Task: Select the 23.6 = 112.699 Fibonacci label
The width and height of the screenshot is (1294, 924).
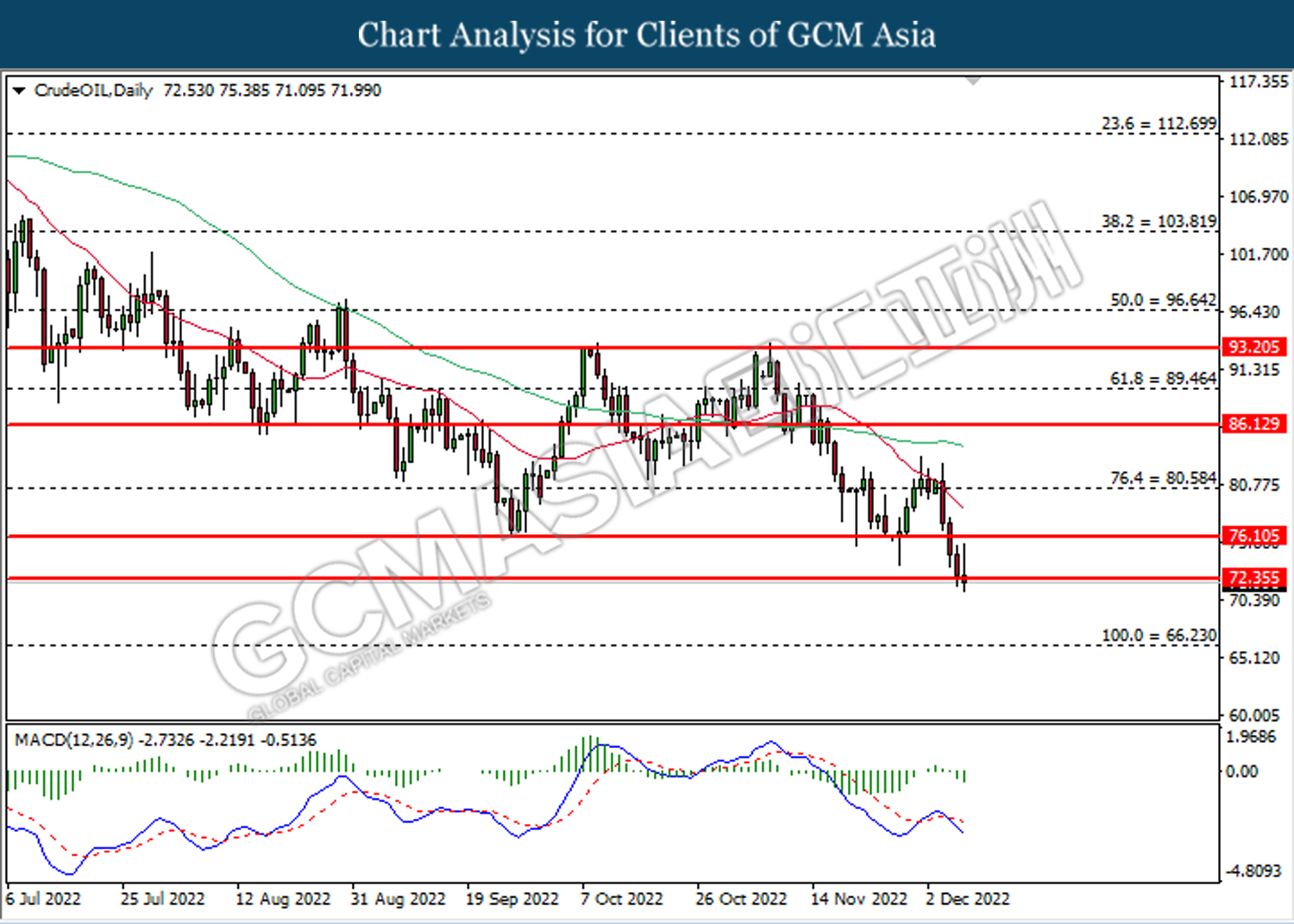Action: 1159,123
